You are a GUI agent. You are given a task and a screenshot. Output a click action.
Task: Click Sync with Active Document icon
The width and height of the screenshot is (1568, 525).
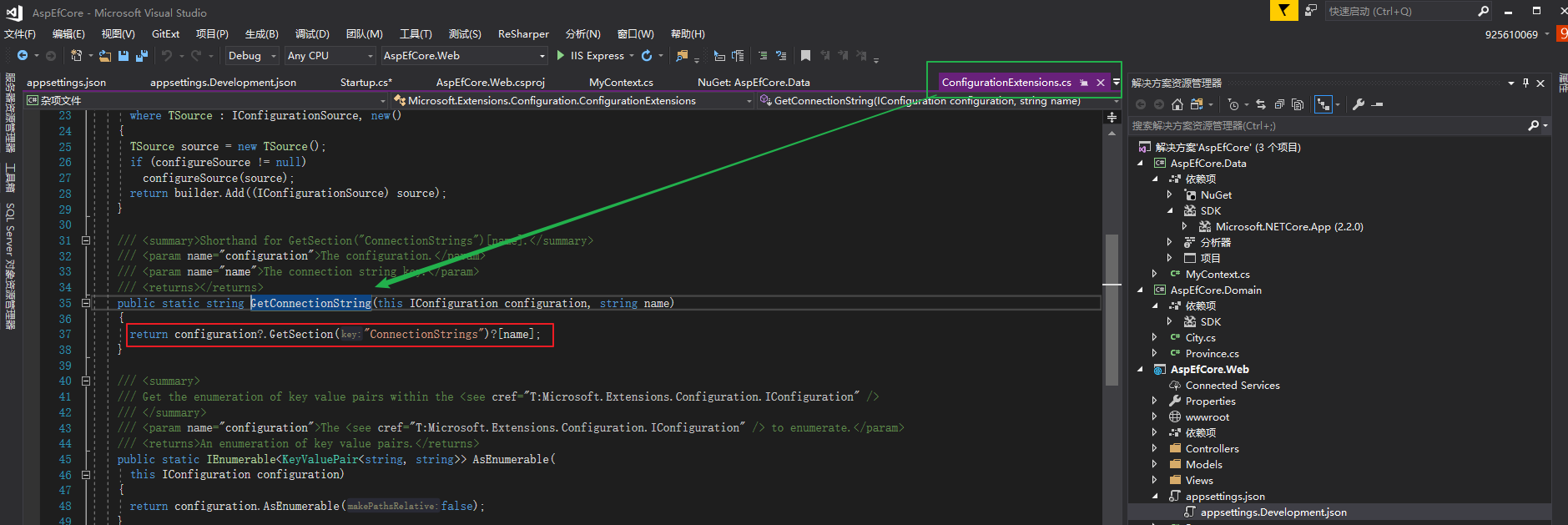(x=1261, y=104)
